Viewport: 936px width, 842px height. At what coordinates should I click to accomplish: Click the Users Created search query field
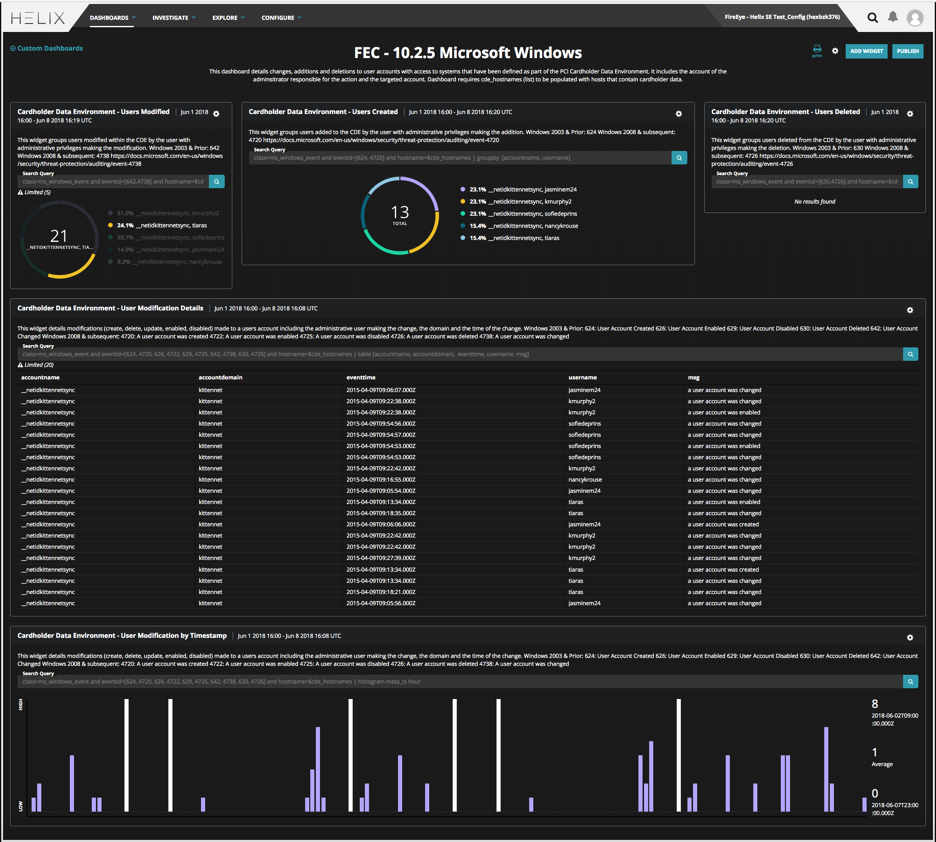[x=460, y=158]
